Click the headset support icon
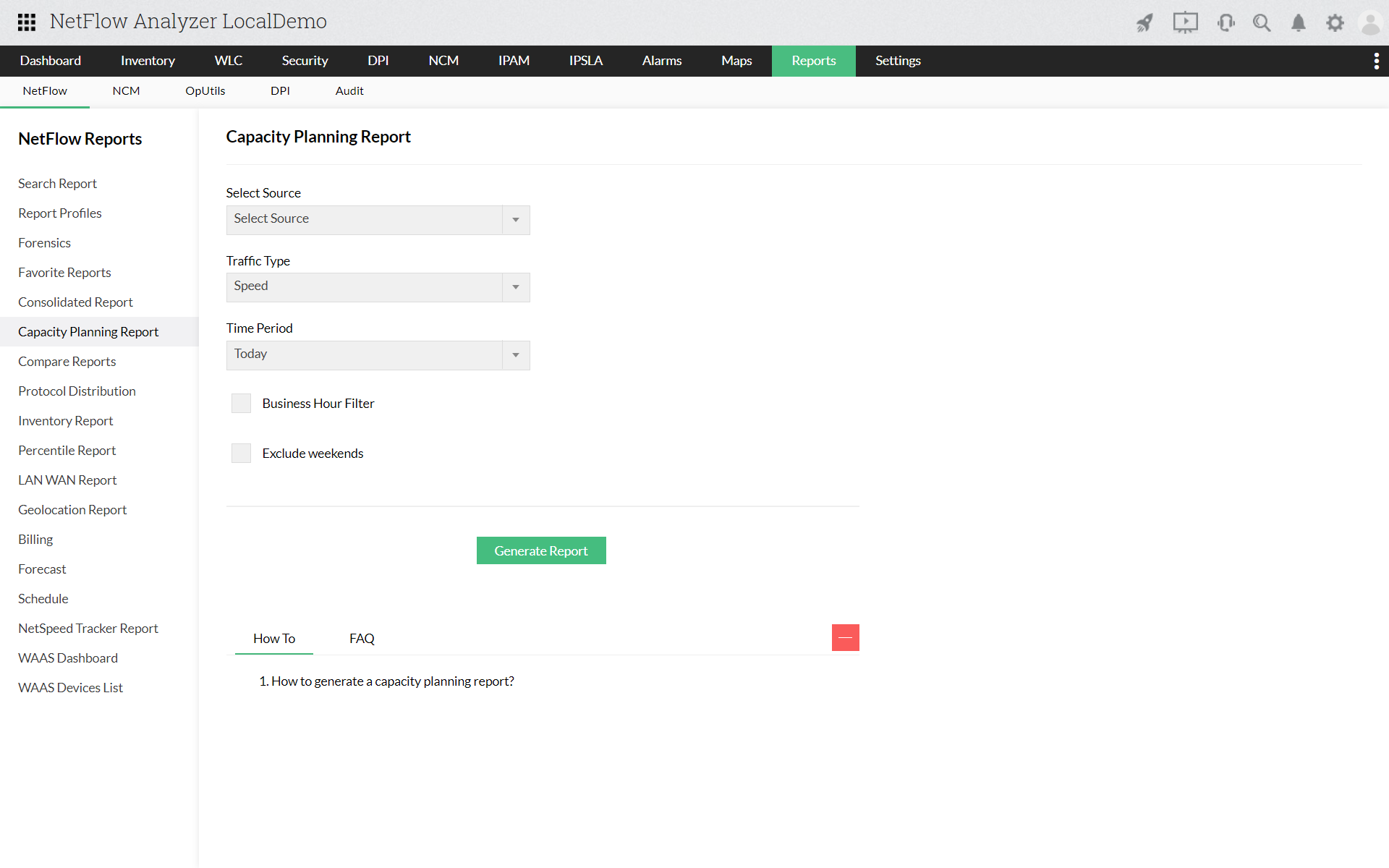This screenshot has height=868, width=1389. click(x=1226, y=23)
